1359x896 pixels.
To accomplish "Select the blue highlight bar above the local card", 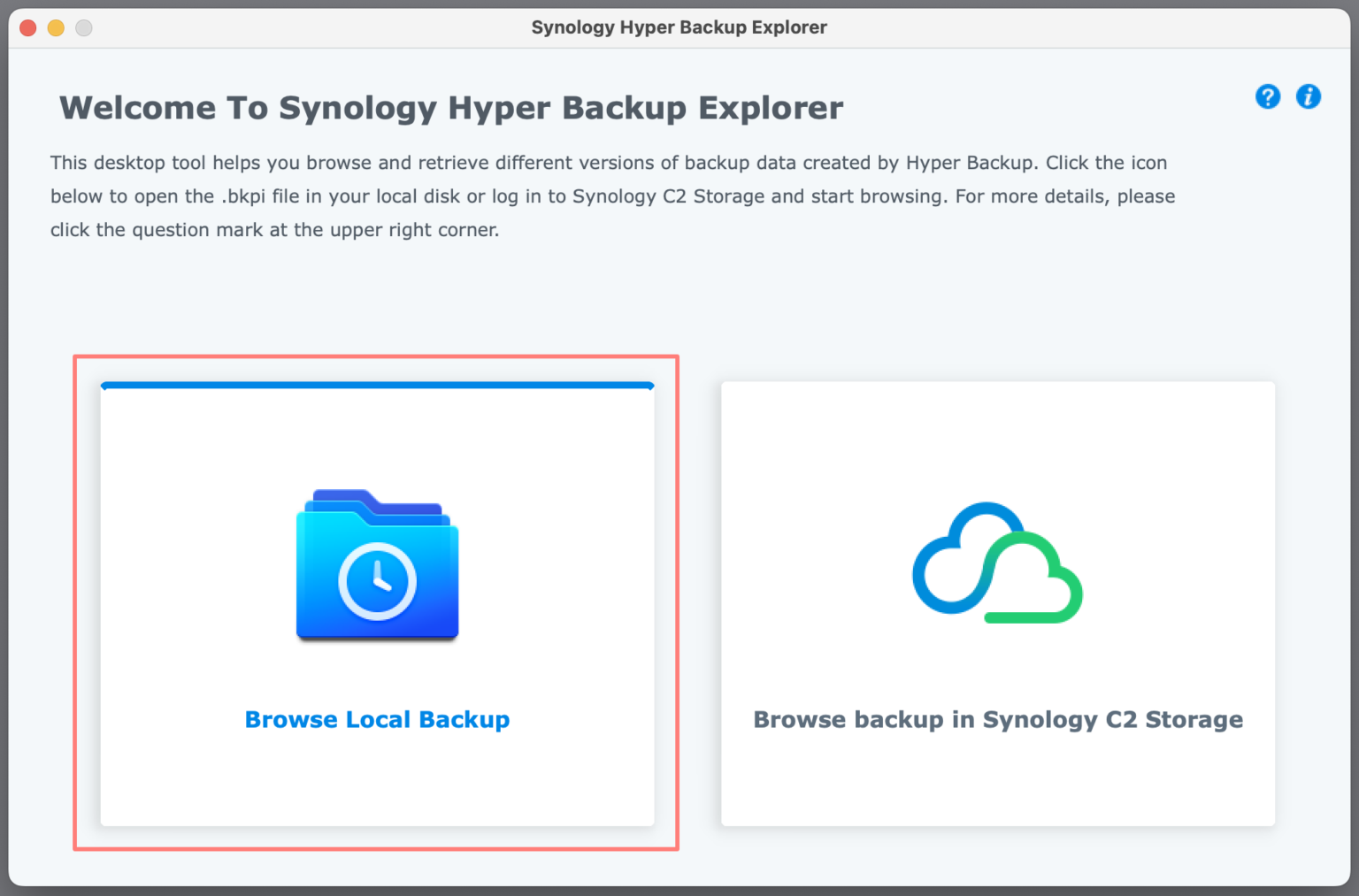I will pos(377,386).
